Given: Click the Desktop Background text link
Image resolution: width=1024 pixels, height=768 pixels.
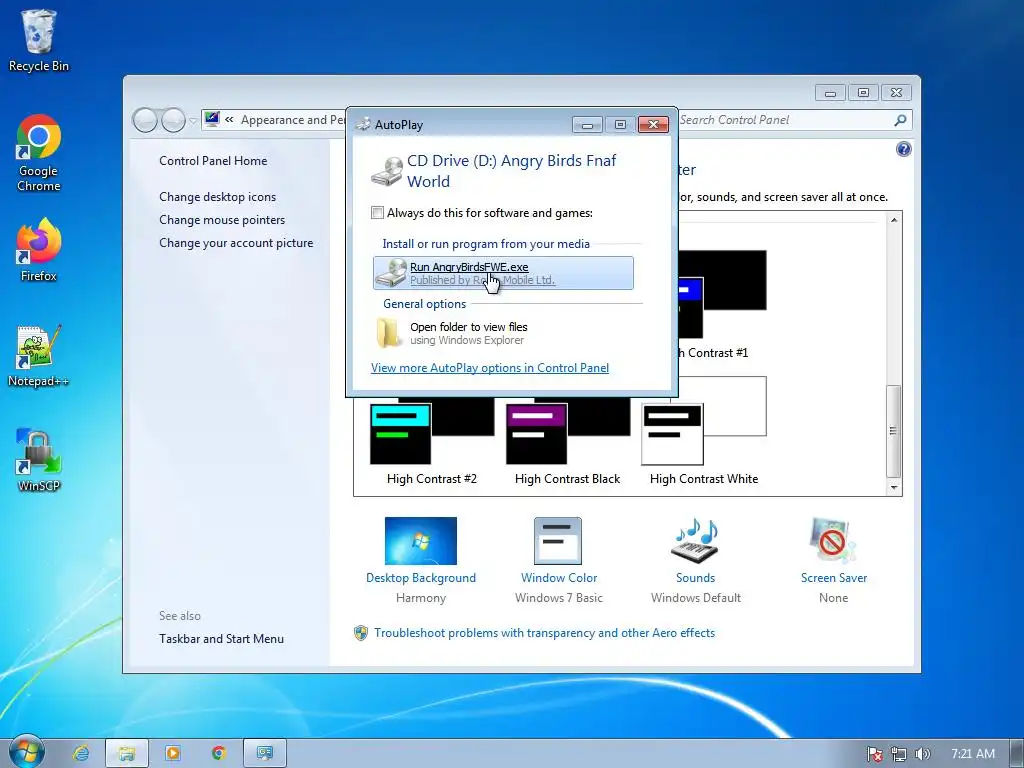Looking at the screenshot, I should pyautogui.click(x=421, y=578).
